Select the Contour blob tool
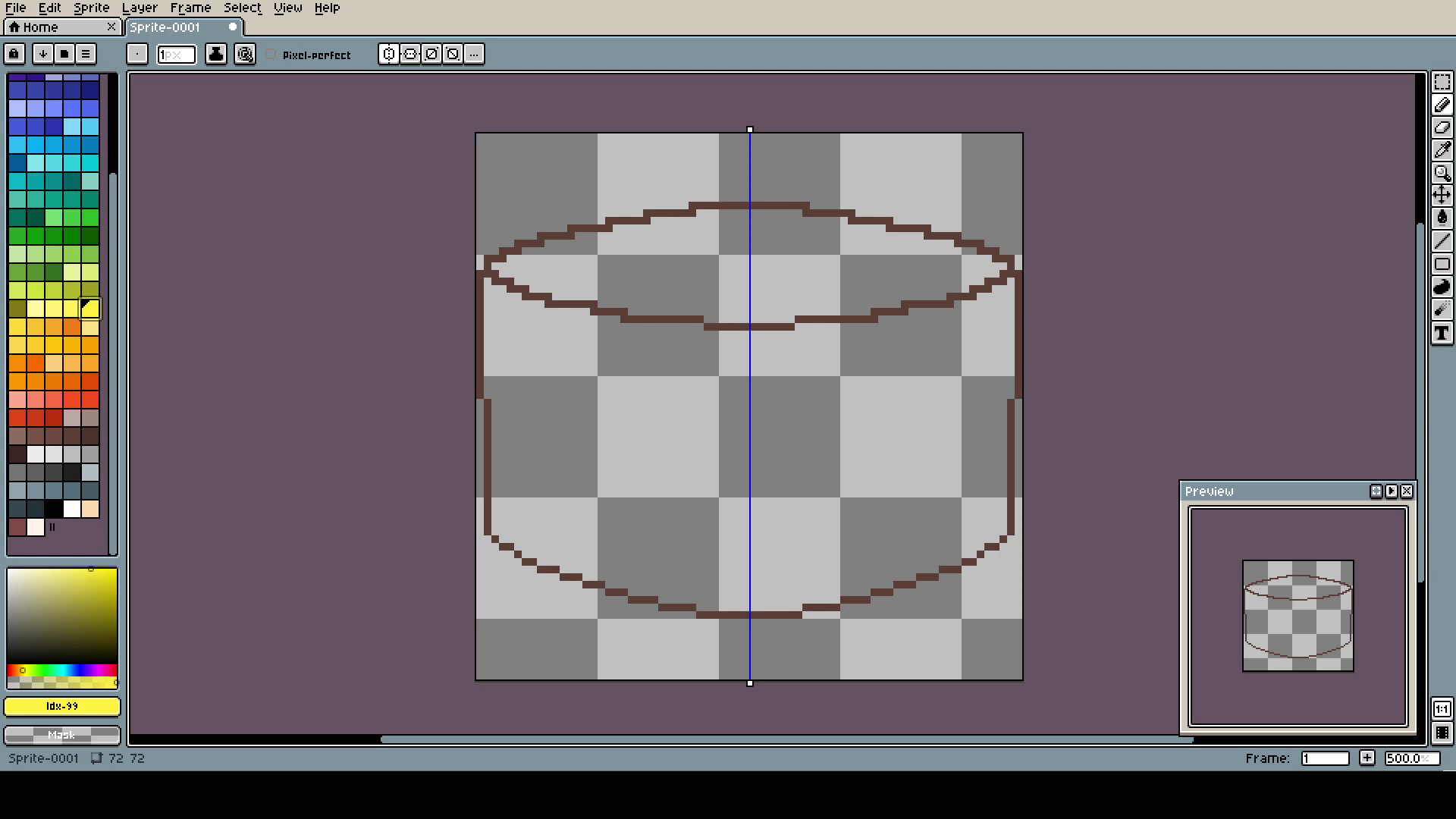The image size is (1456, 819). coord(1442,287)
